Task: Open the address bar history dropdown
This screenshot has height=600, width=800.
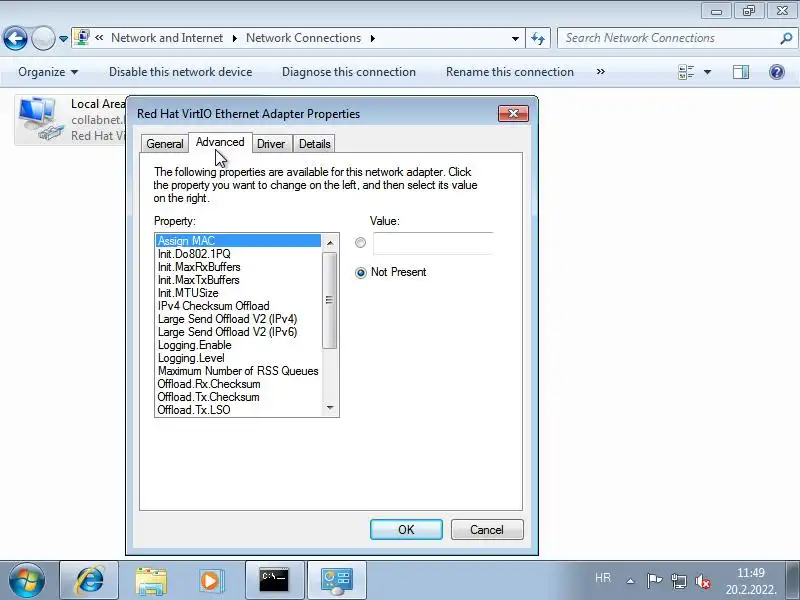Action: pos(515,38)
